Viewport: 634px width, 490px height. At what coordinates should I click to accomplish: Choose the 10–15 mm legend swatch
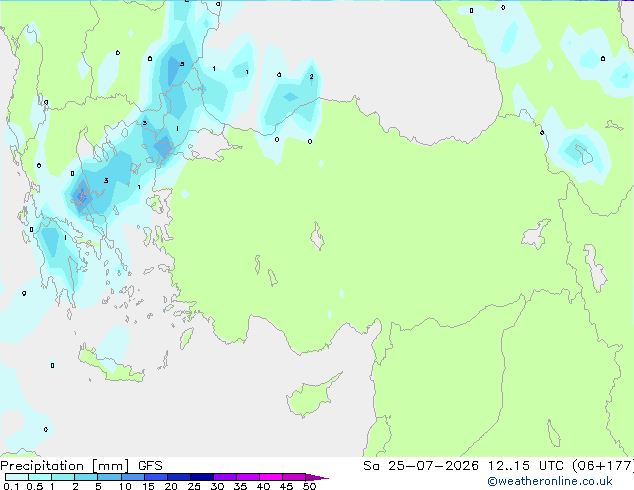point(133,477)
